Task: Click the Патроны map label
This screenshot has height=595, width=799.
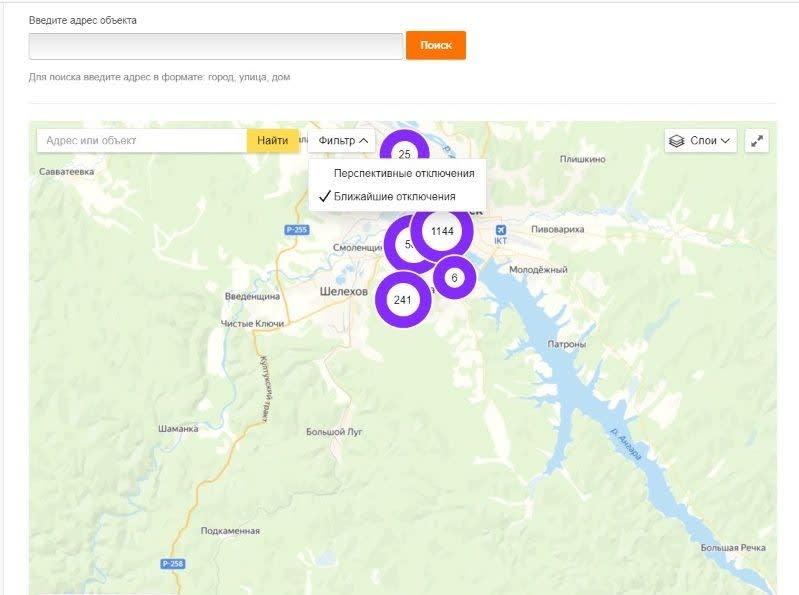Action: (x=567, y=344)
